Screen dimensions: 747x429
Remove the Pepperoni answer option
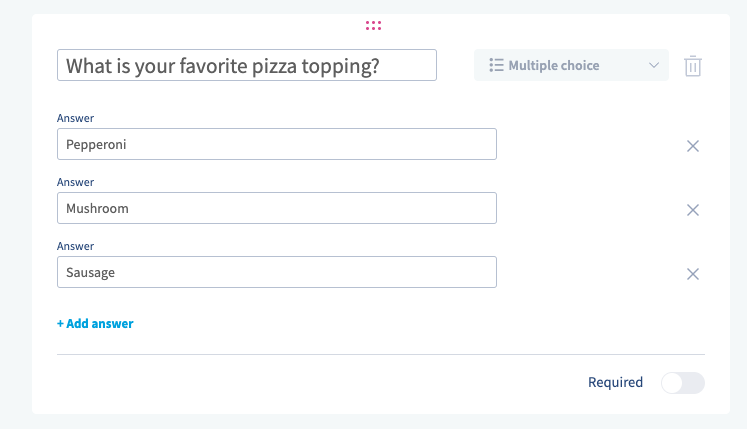pyautogui.click(x=692, y=146)
